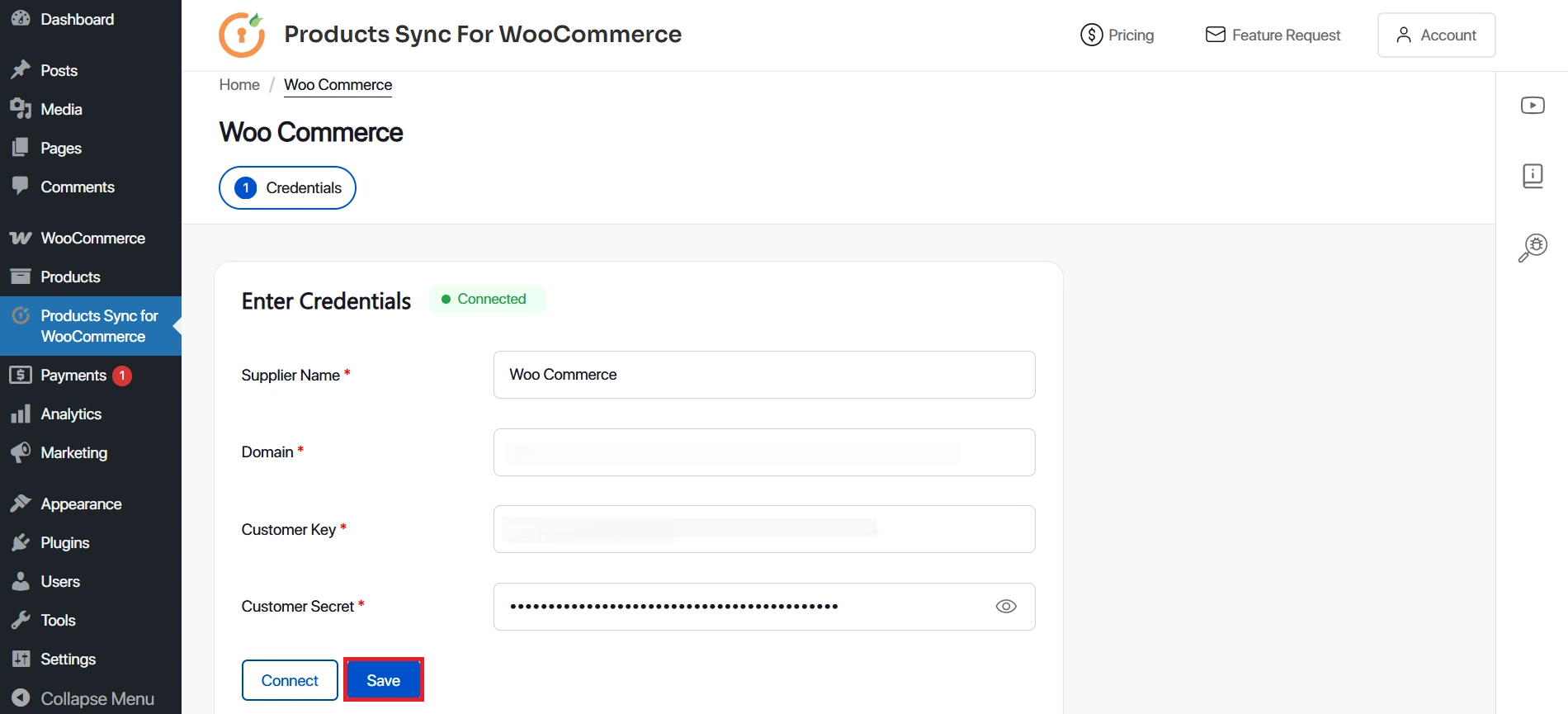The height and width of the screenshot is (714, 1568).
Task: Click the Payments notification badge
Action: click(122, 376)
